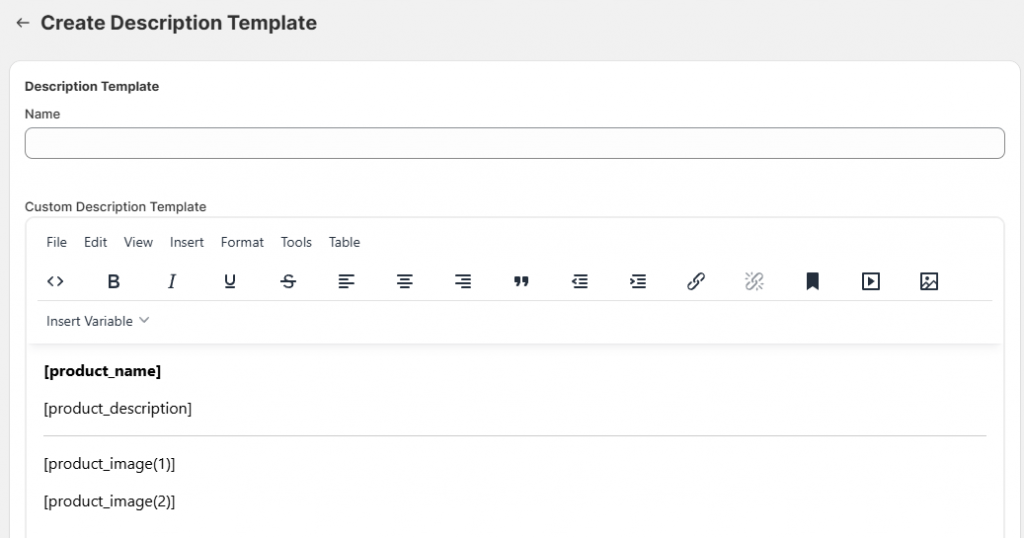Toggle bold formatting
Screen dimensions: 1024x538
click(x=113, y=281)
